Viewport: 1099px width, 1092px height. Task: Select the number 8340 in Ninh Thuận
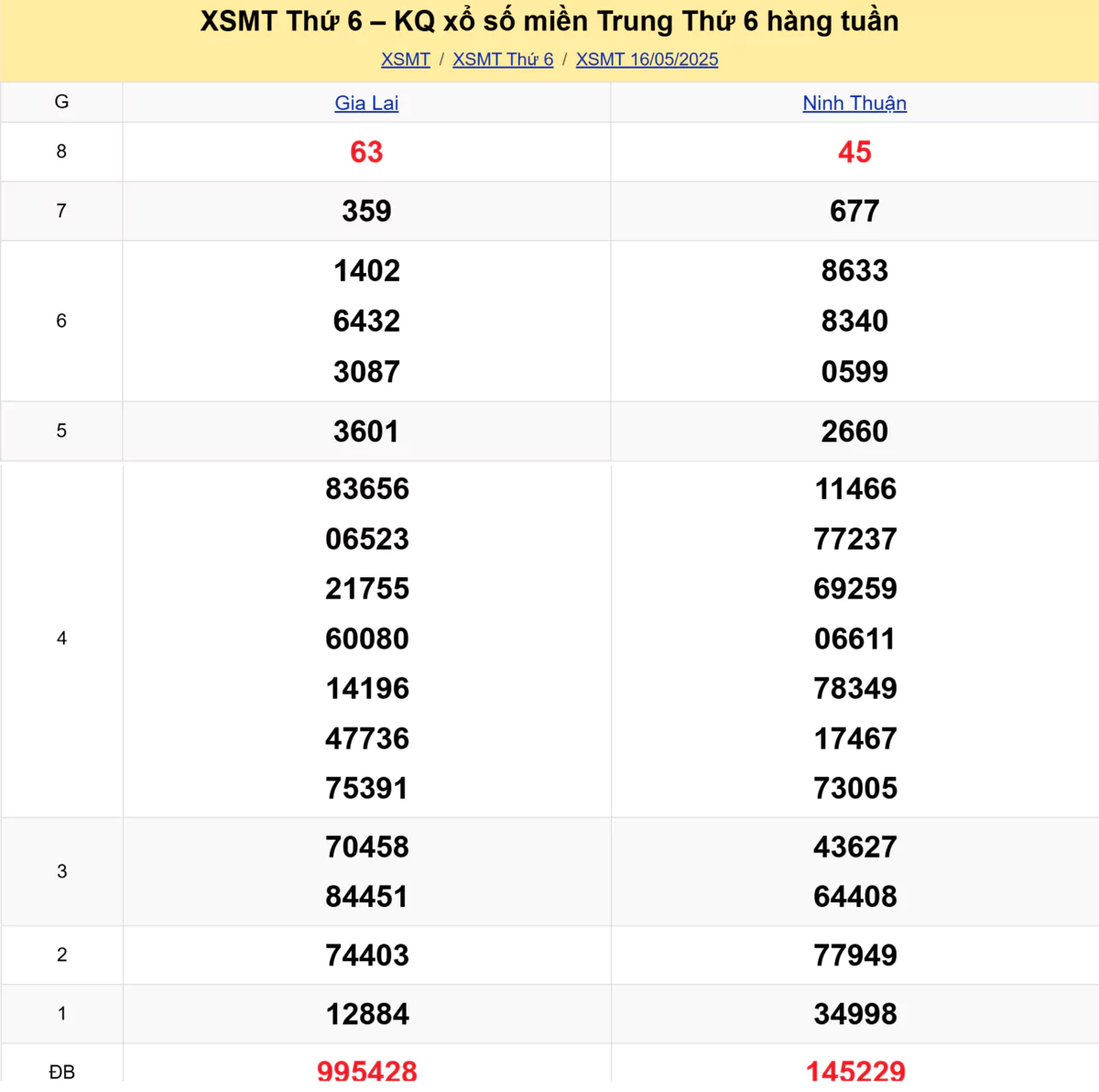pos(854,322)
